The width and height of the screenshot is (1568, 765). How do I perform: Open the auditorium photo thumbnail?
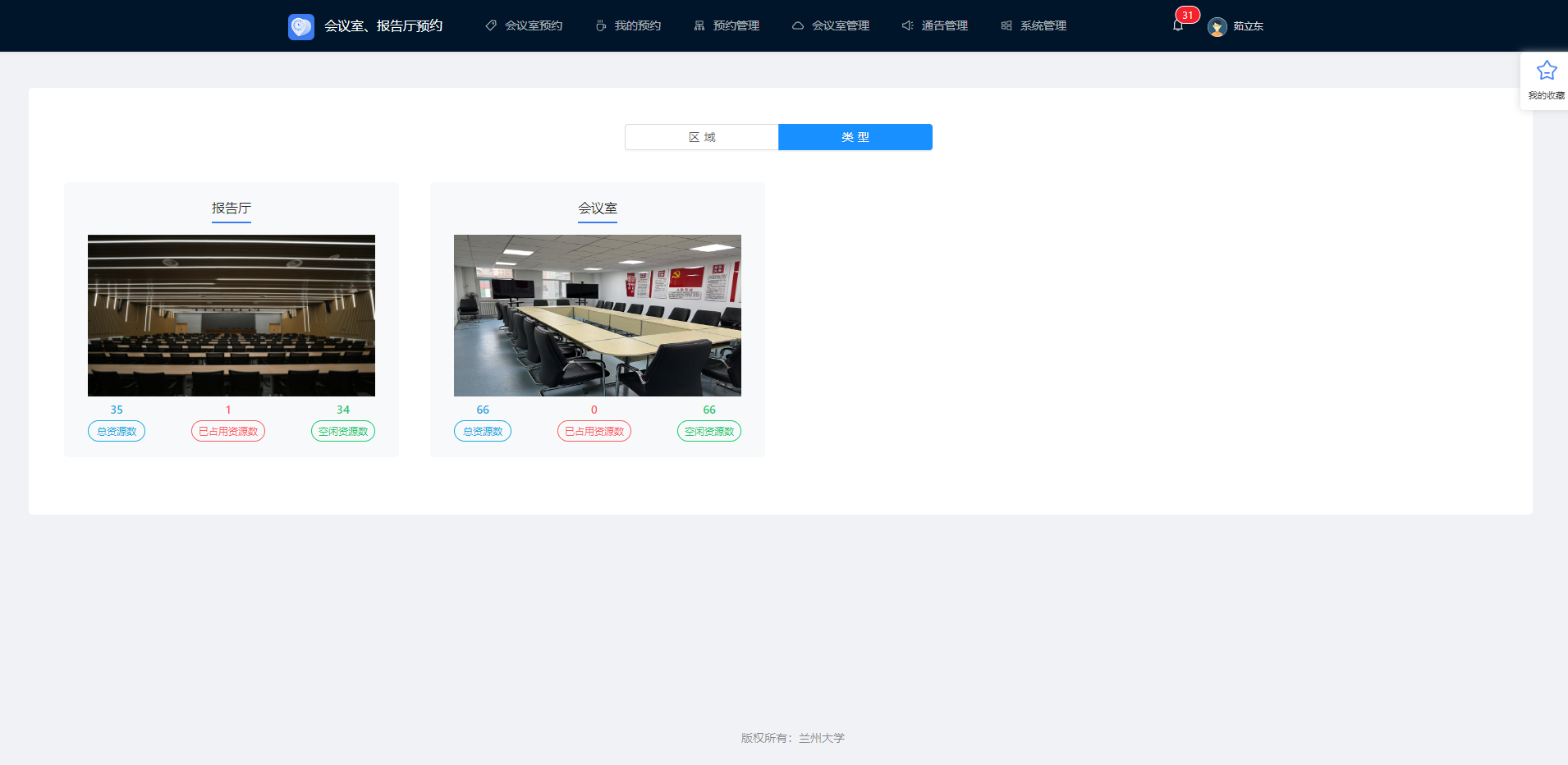[x=232, y=315]
